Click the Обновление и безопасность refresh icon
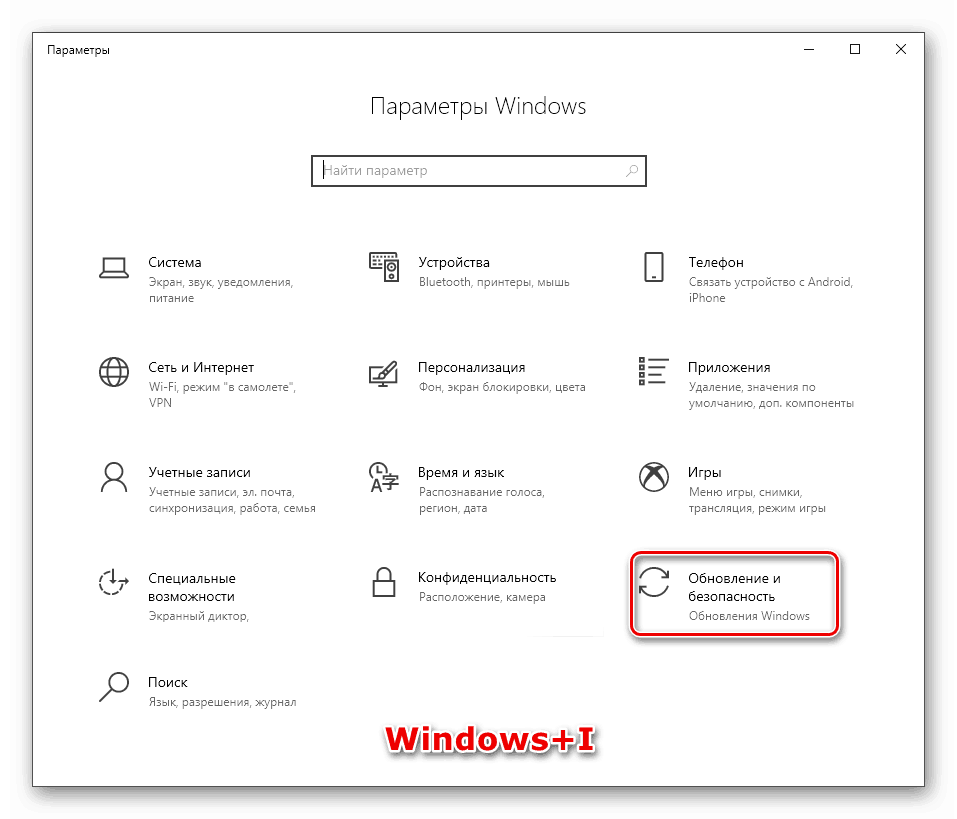The height and width of the screenshot is (819, 957). [x=654, y=582]
